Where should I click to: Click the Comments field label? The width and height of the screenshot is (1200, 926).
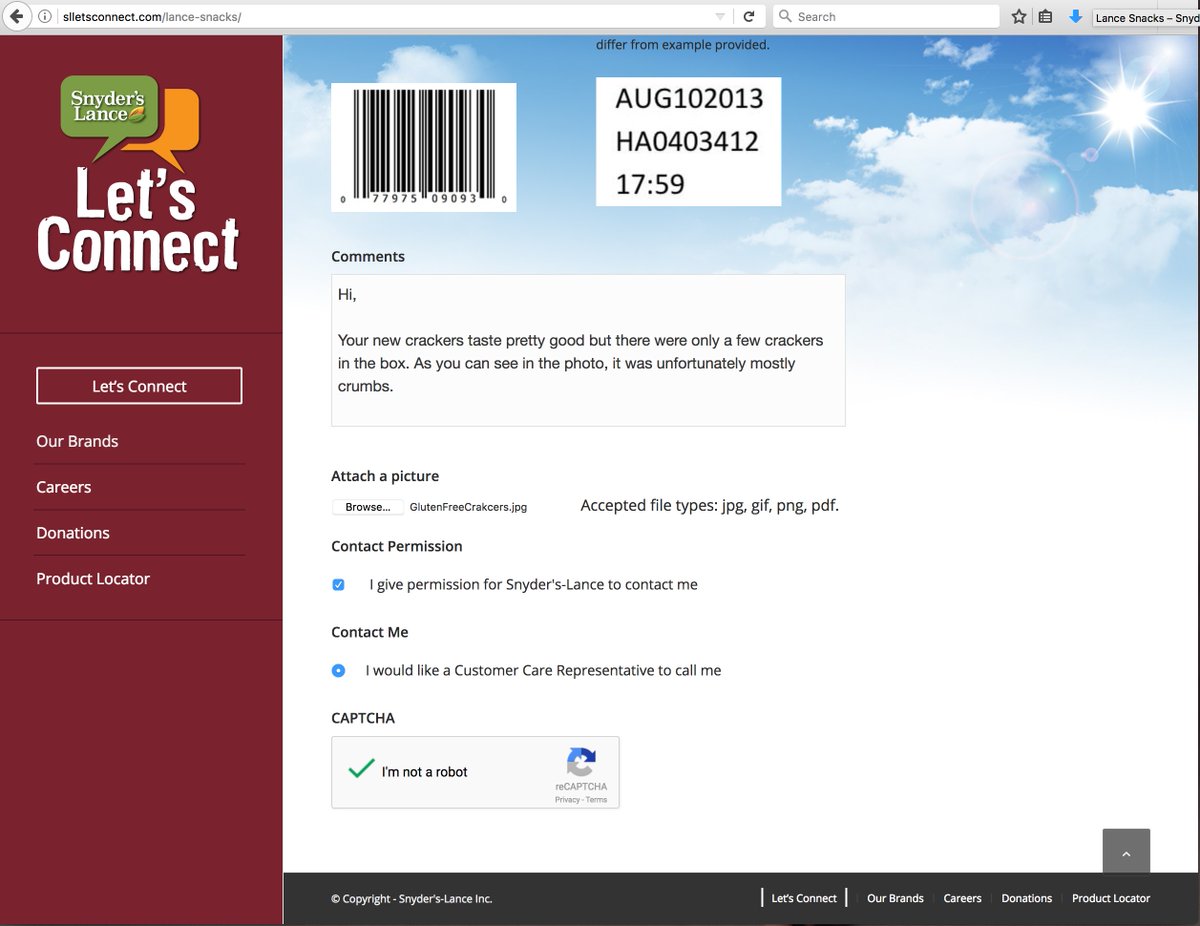[368, 256]
